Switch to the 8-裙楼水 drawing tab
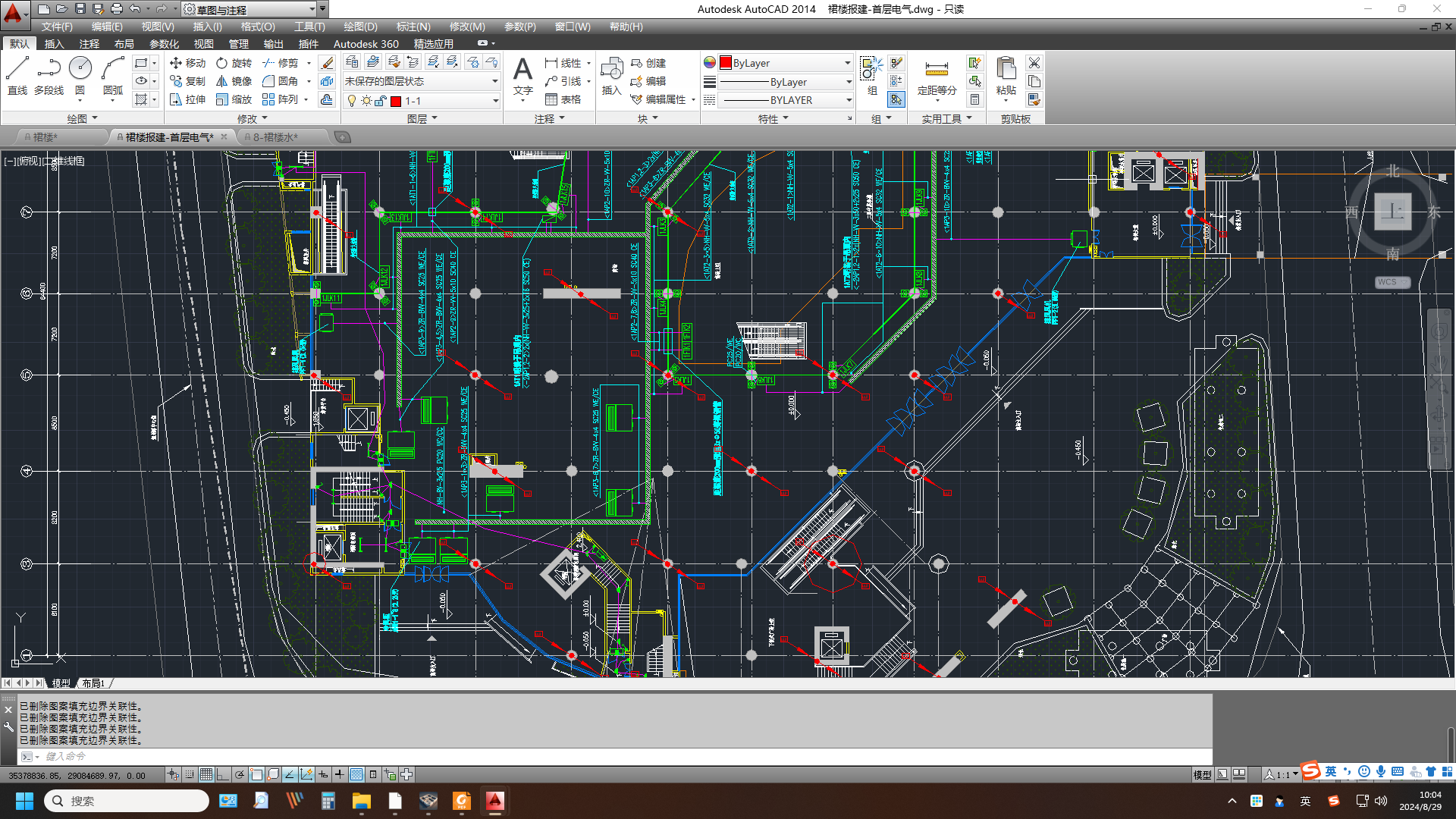 point(275,137)
